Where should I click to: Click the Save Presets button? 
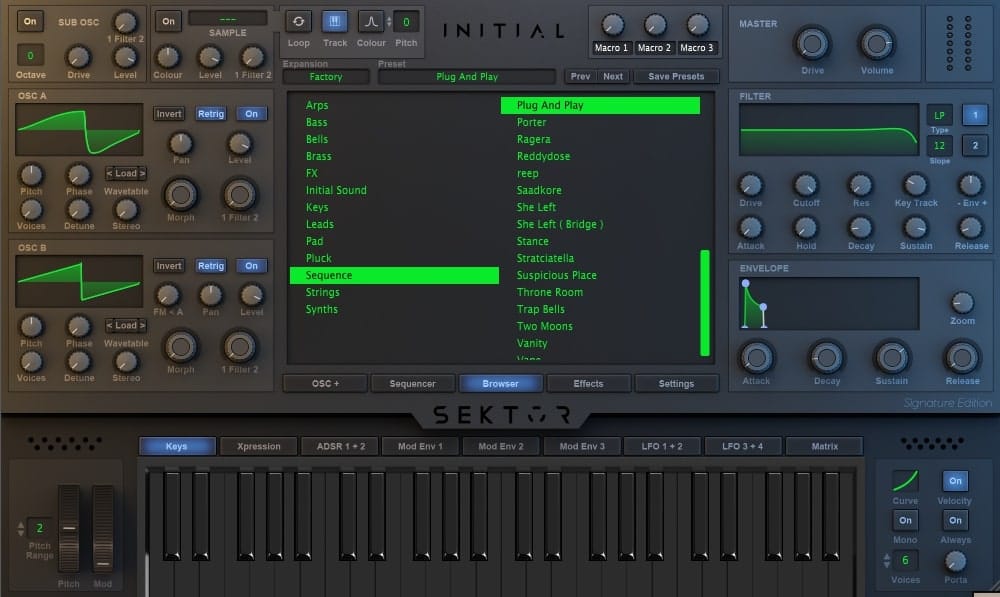click(x=676, y=76)
